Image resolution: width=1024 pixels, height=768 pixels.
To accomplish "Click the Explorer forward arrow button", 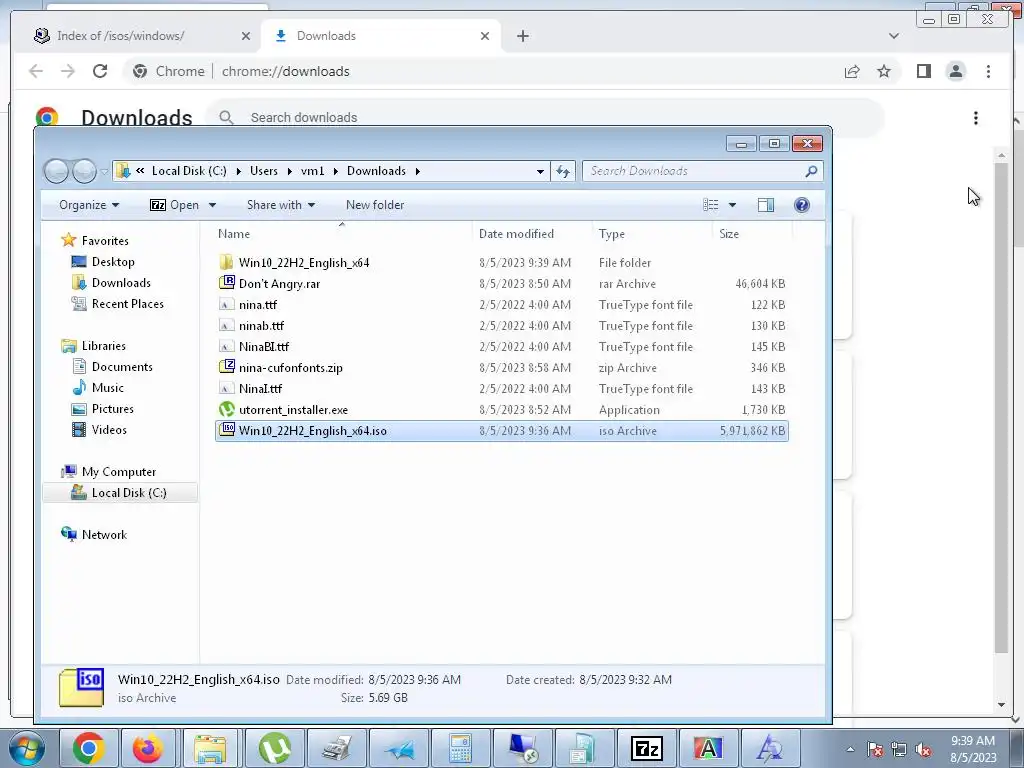I will [x=84, y=171].
